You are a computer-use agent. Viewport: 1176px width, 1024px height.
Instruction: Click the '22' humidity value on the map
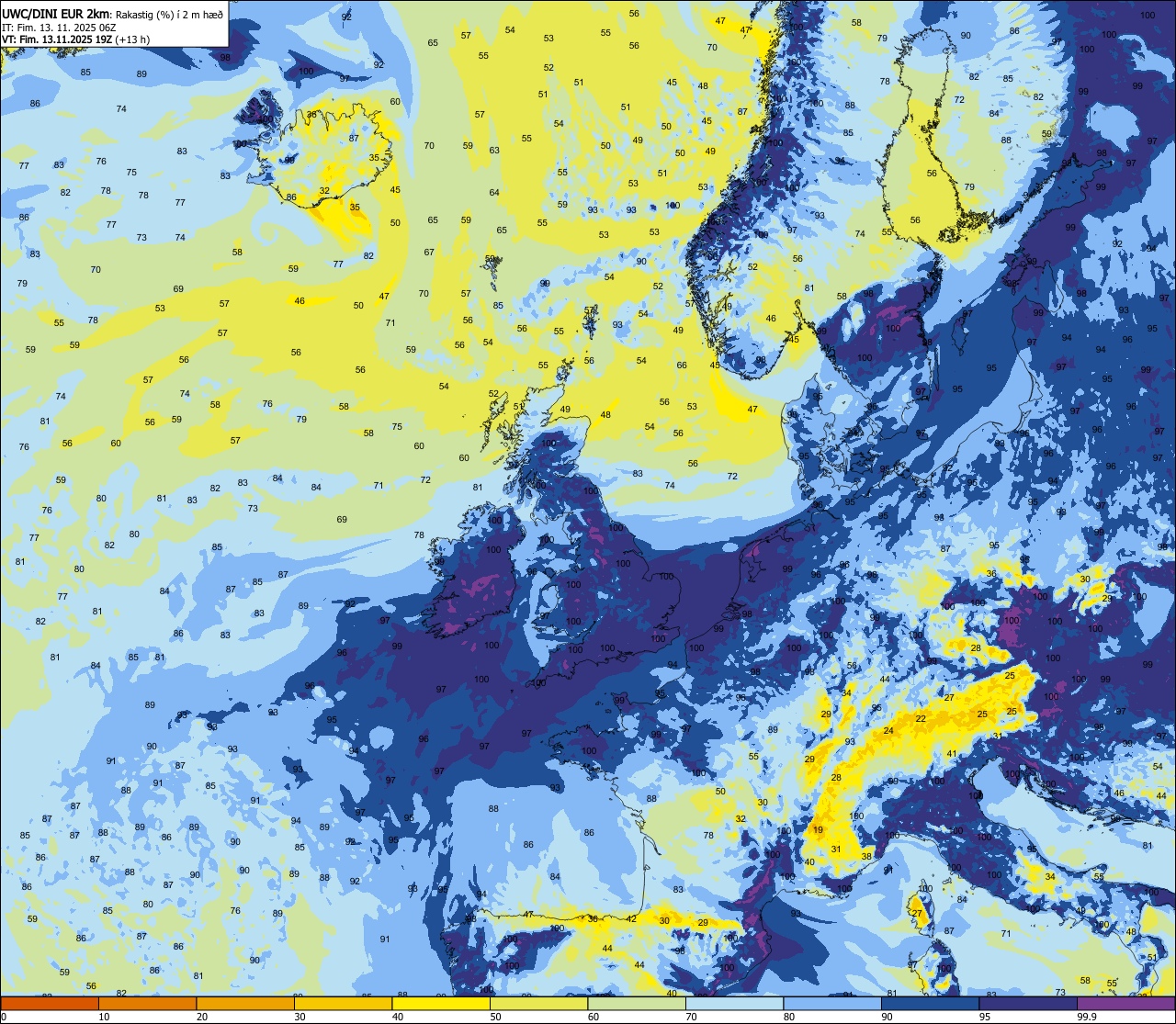[x=921, y=719]
